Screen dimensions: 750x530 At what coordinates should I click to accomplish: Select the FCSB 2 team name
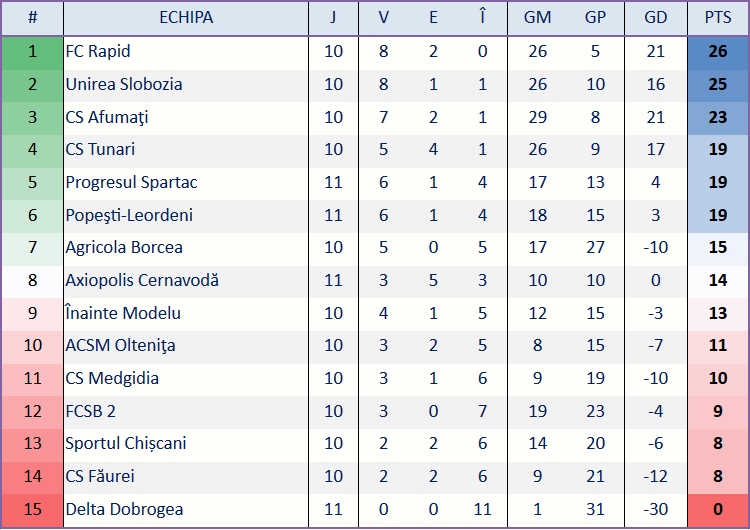tap(90, 411)
